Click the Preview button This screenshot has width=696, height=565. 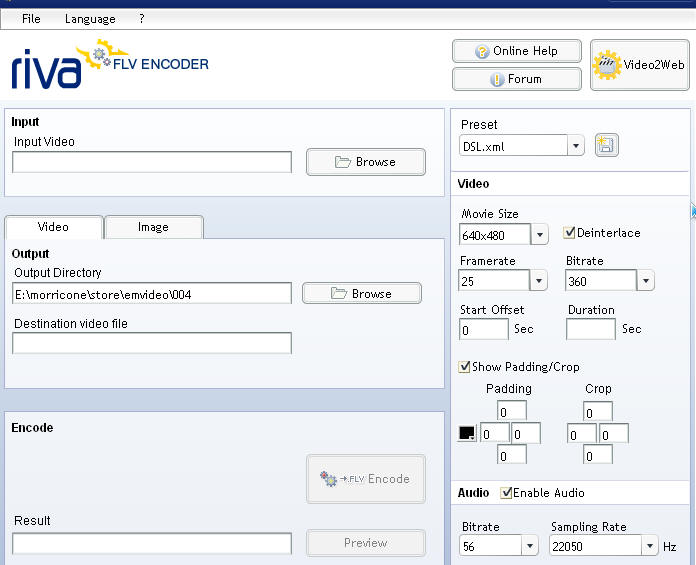click(366, 543)
